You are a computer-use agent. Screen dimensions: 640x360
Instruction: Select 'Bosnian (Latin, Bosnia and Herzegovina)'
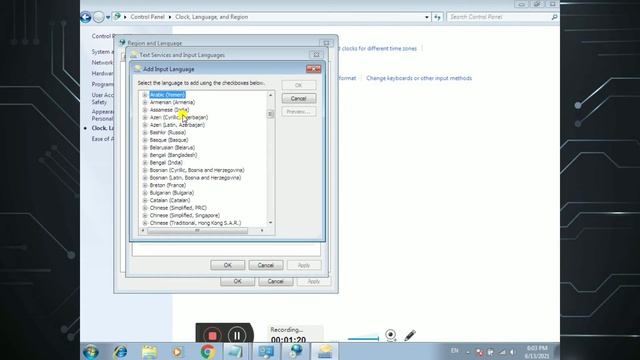195,178
